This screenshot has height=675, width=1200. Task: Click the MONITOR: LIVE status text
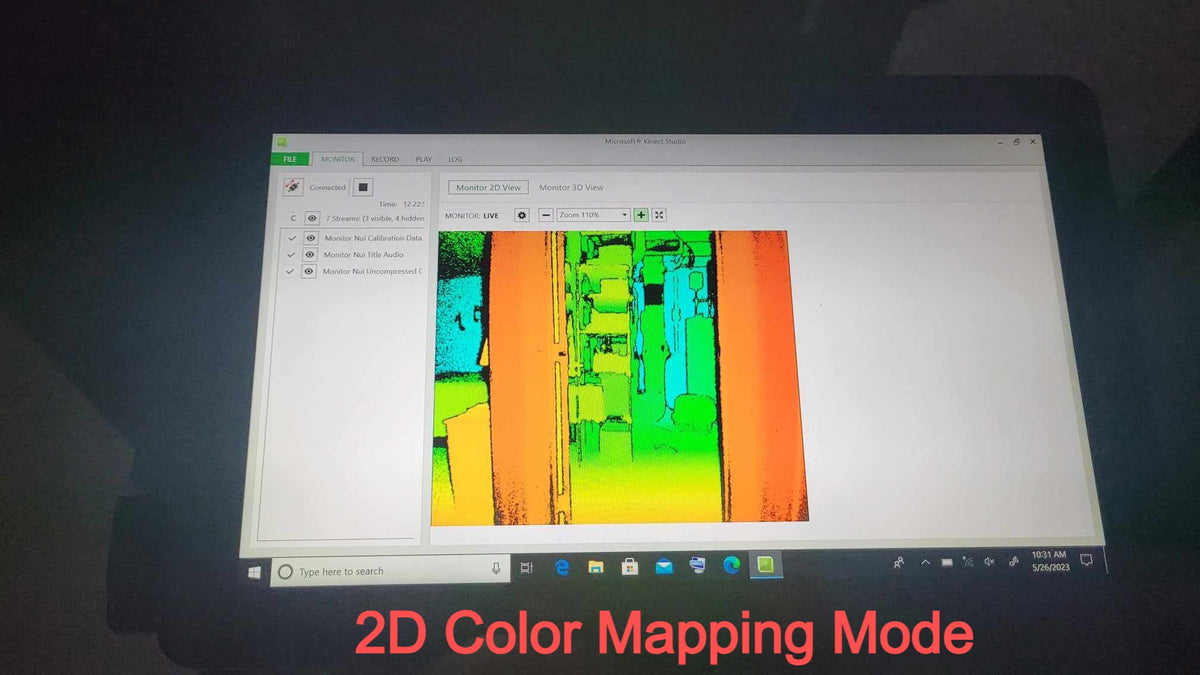coord(471,215)
